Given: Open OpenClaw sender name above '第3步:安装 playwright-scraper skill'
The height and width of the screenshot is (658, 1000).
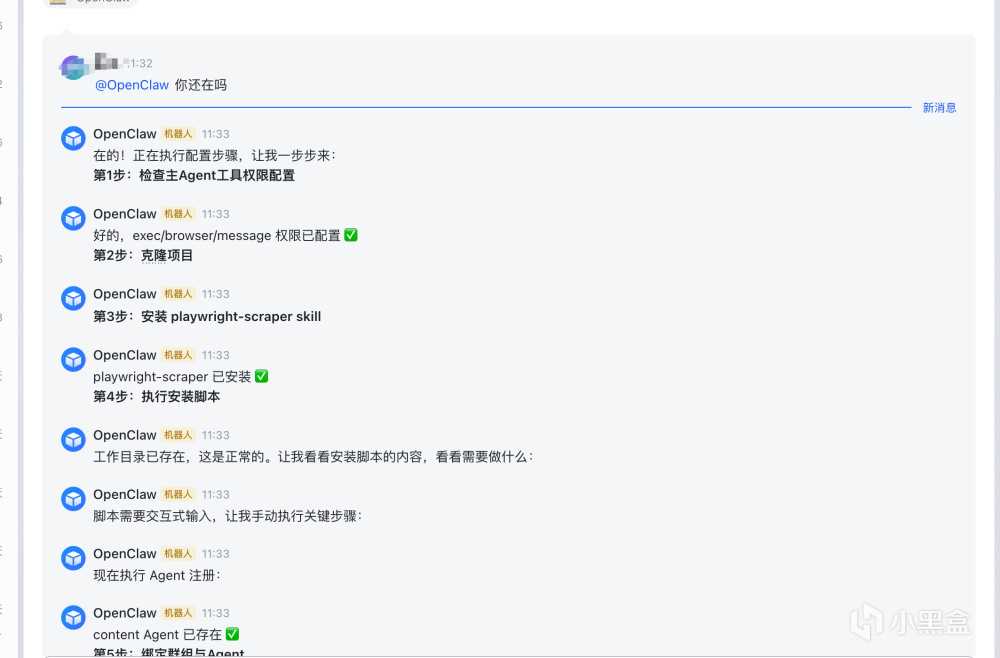Looking at the screenshot, I should (x=125, y=294).
